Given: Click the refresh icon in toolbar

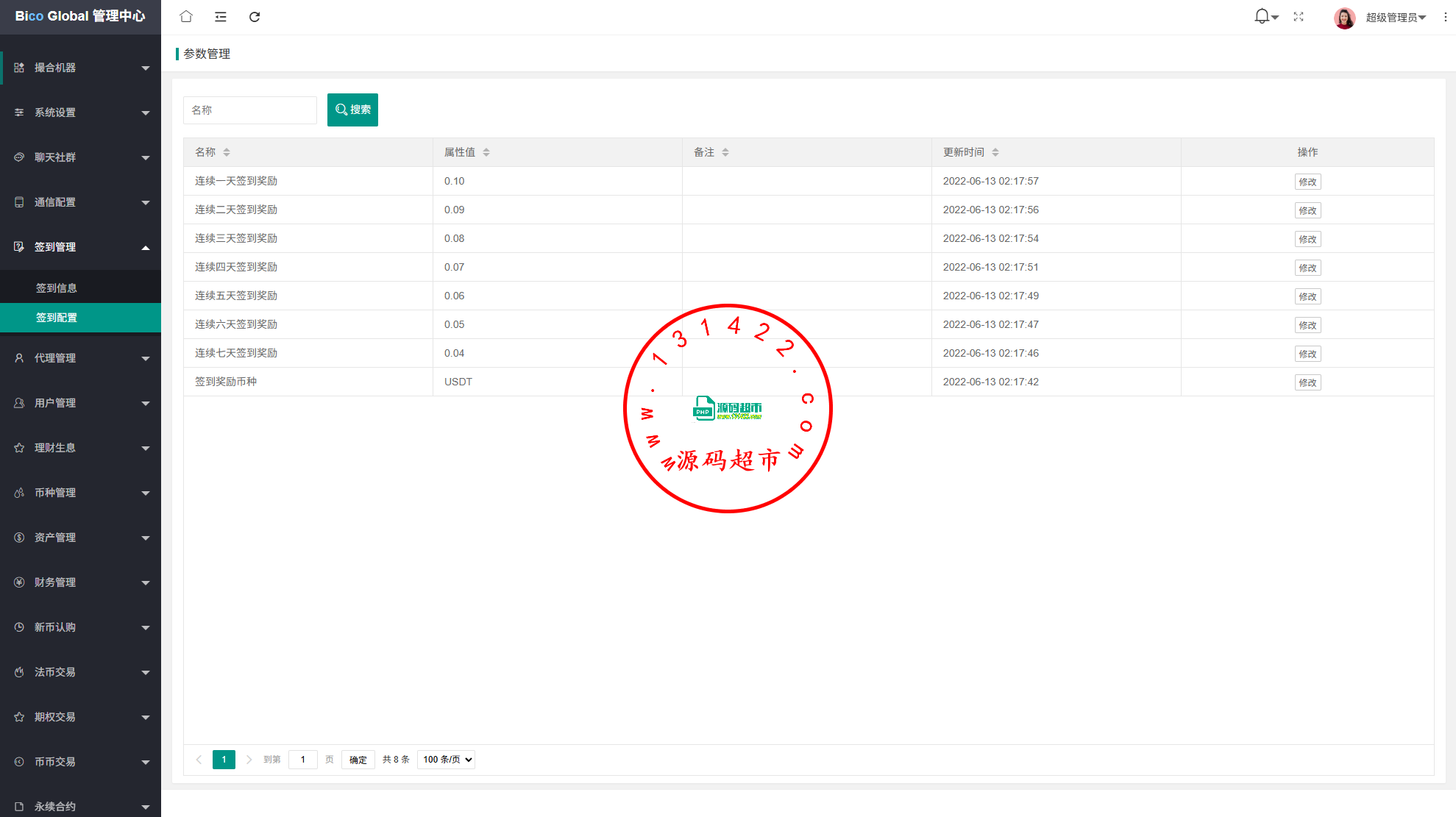Looking at the screenshot, I should click(255, 17).
